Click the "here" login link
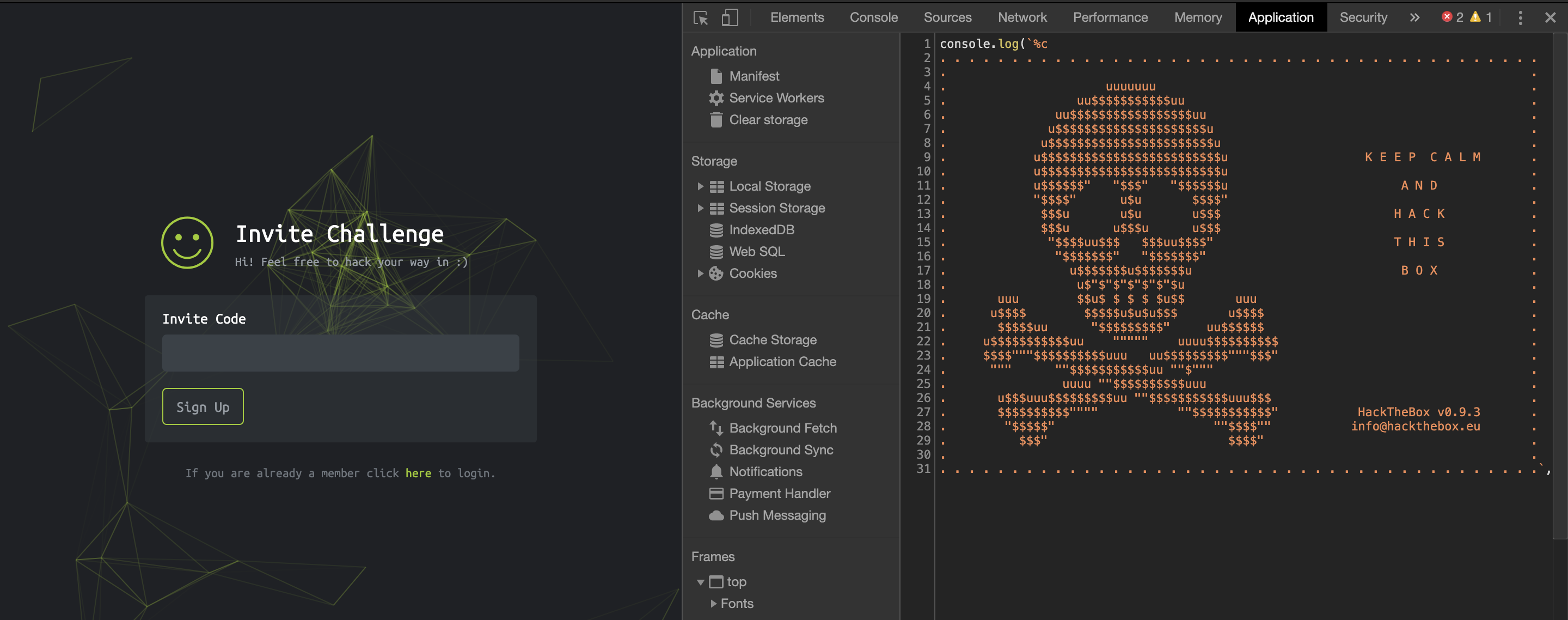Screen dimensions: 1568x620 [x=418, y=473]
